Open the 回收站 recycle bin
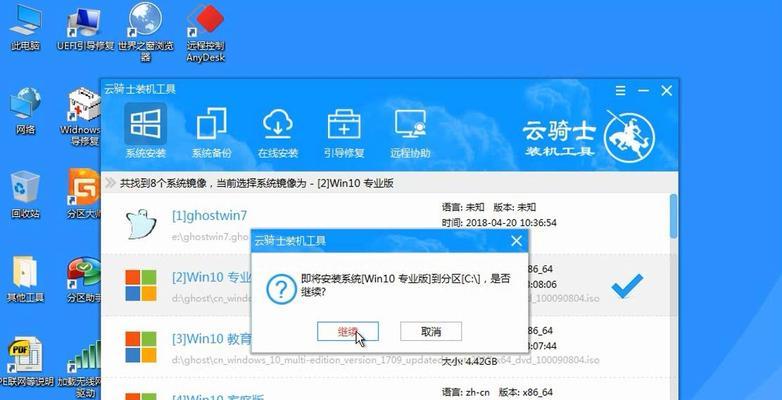 click(25, 195)
